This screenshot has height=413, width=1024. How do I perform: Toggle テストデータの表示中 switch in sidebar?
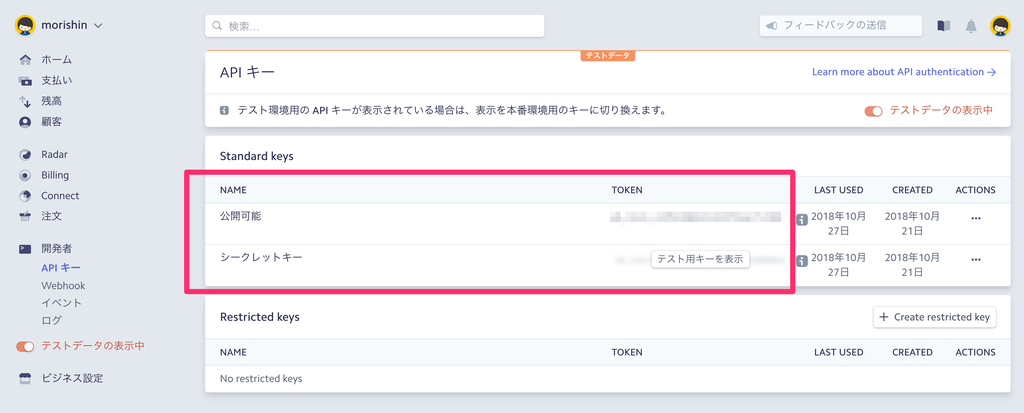[x=25, y=346]
